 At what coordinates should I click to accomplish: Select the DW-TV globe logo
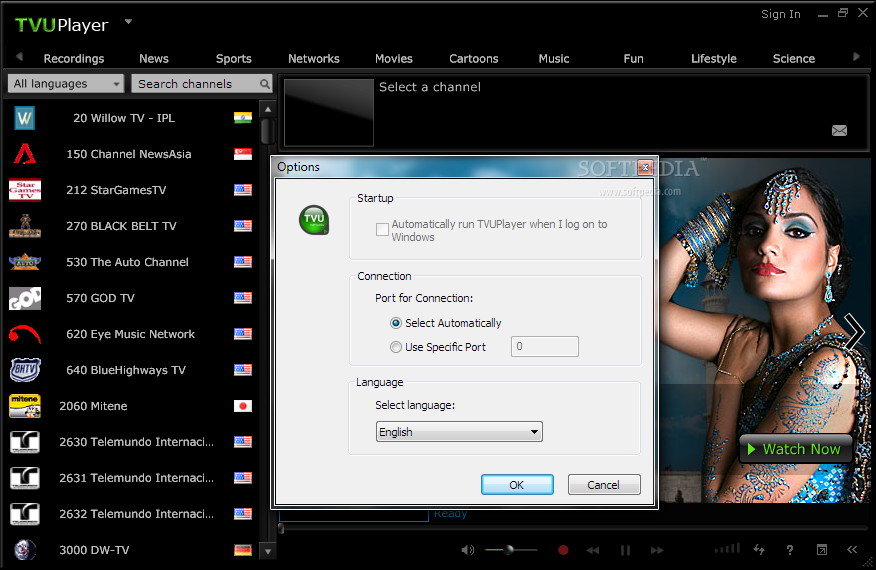(25, 550)
